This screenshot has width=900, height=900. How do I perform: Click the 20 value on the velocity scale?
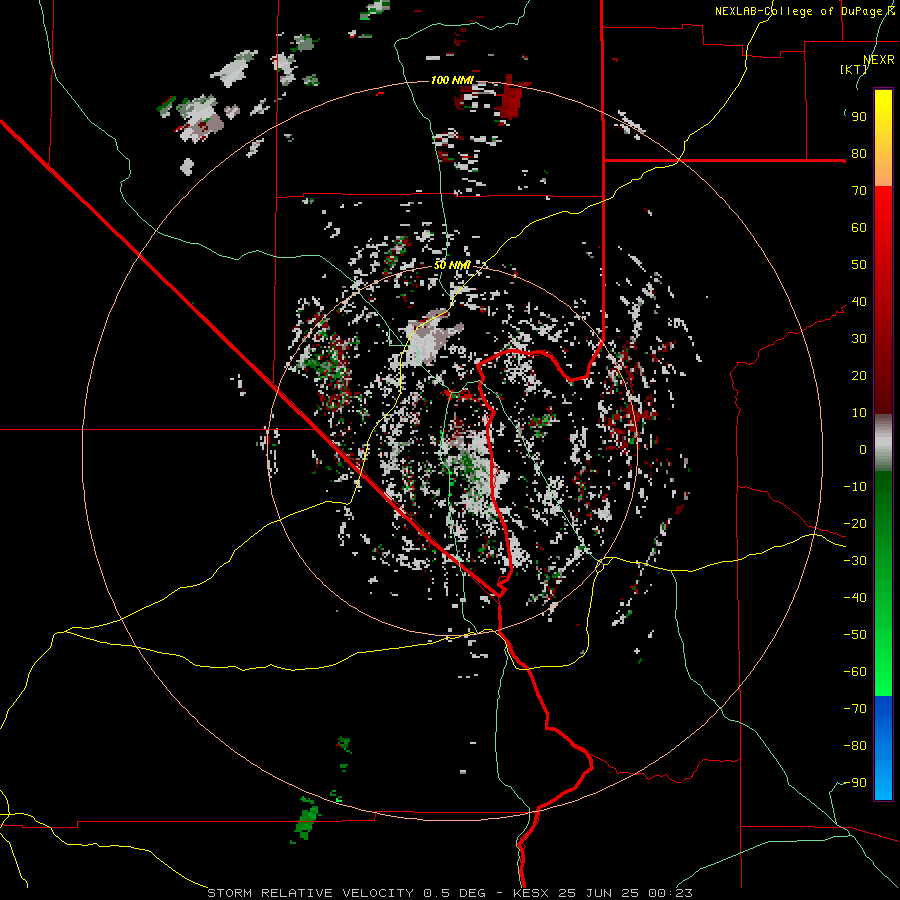859,376
